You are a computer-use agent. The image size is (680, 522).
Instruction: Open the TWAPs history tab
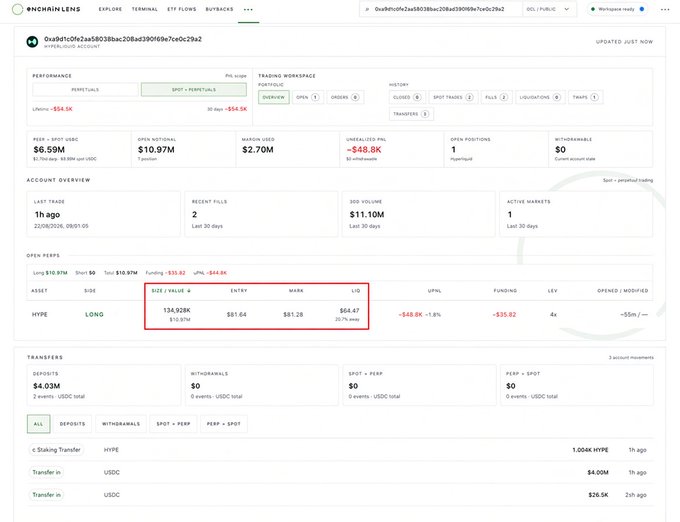click(585, 97)
